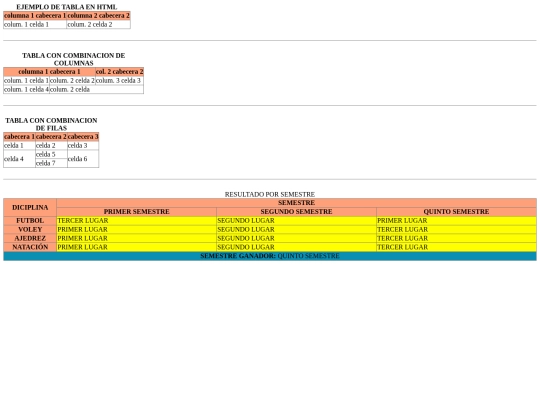540x405 pixels.
Task: Select the 'DICIPLINA' header cell
Action: [30, 208]
